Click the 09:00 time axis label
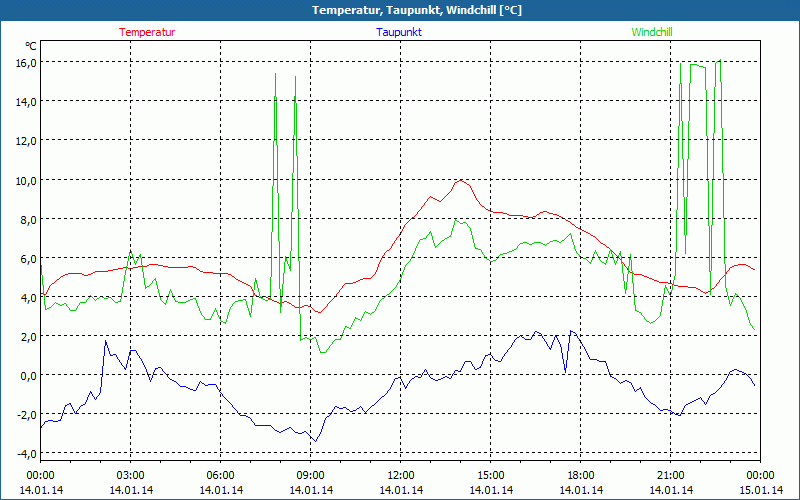Viewport: 800px width, 500px height. coord(311,476)
